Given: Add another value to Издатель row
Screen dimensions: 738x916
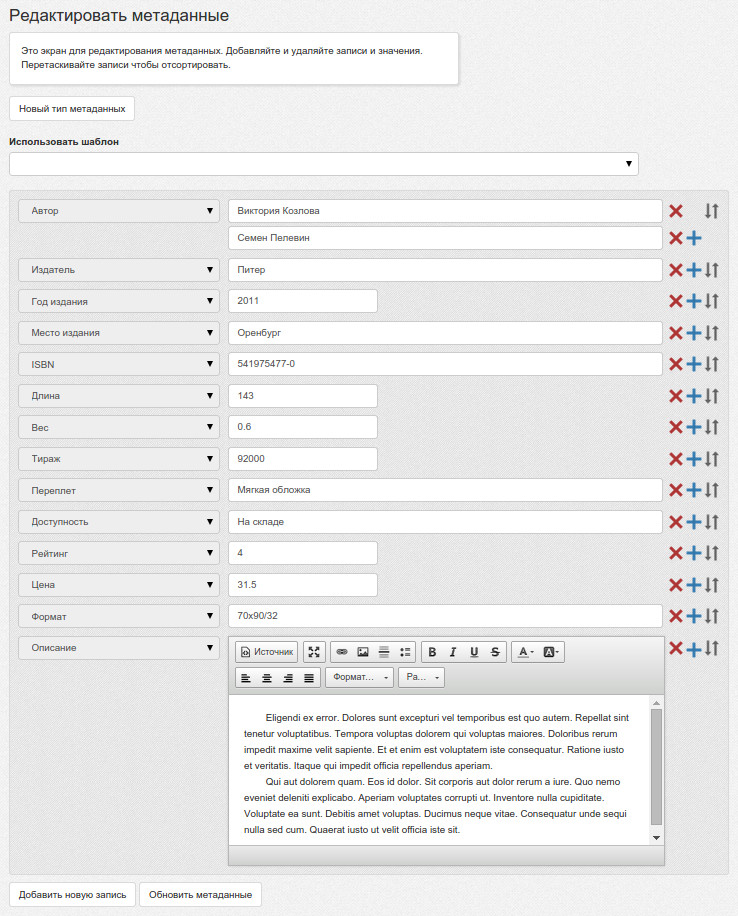Looking at the screenshot, I should (694, 270).
